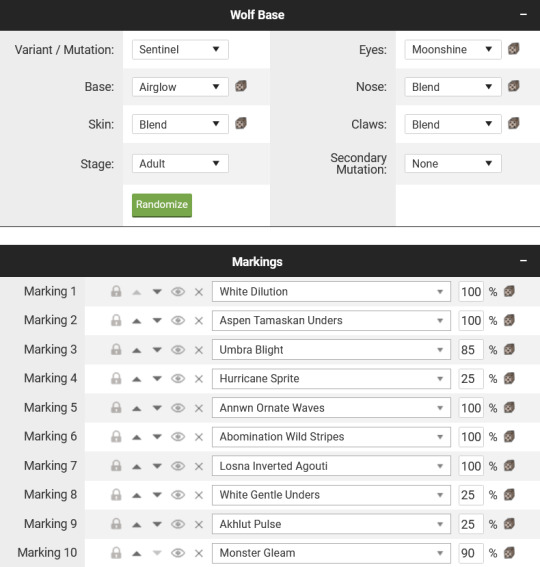Toggle the padlock on Marking 9
Viewport: 540px width, 567px height.
116,524
